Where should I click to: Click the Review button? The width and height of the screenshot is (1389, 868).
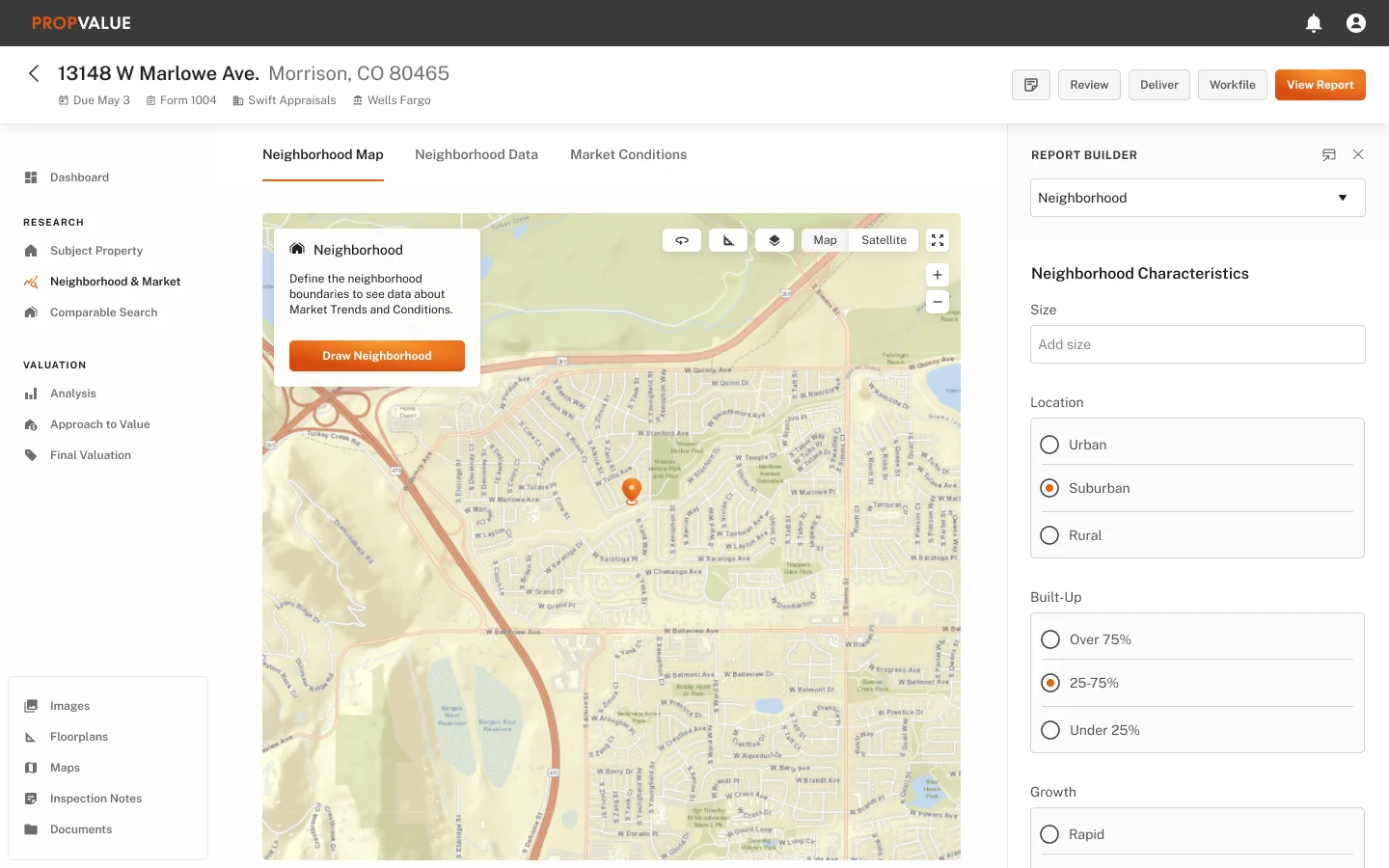coord(1089,85)
